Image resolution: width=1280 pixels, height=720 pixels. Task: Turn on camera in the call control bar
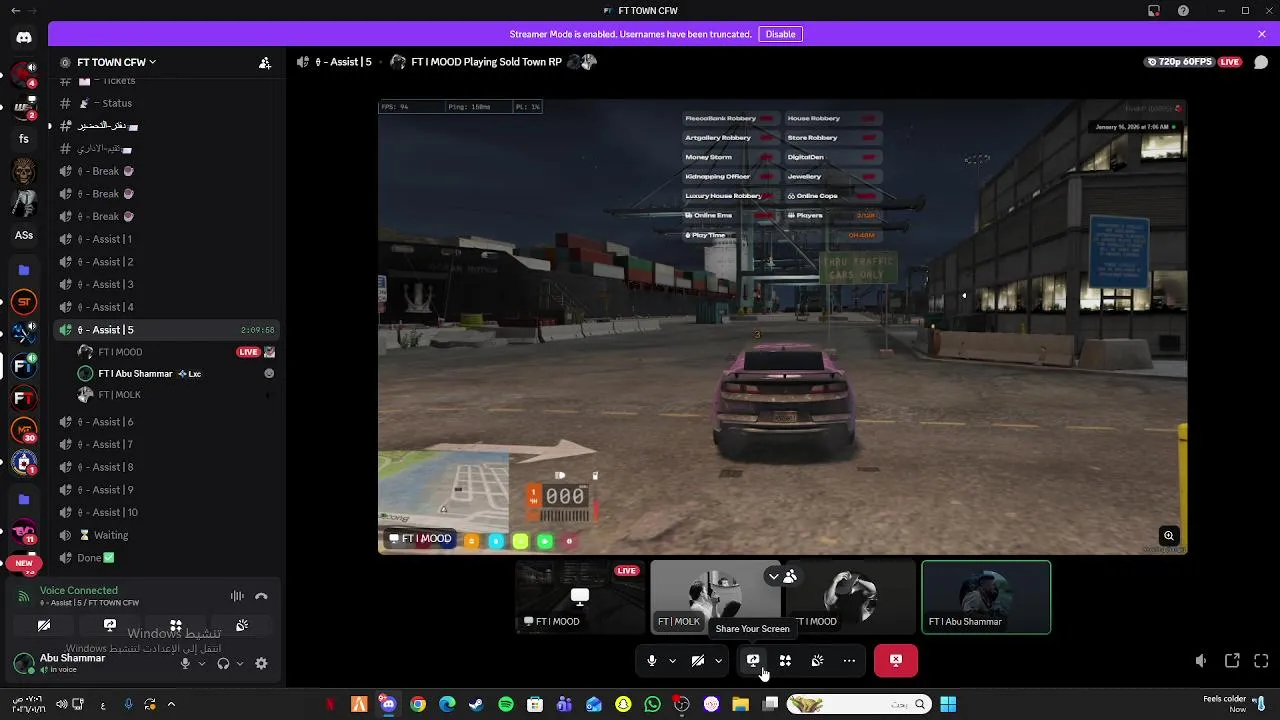tap(698, 660)
